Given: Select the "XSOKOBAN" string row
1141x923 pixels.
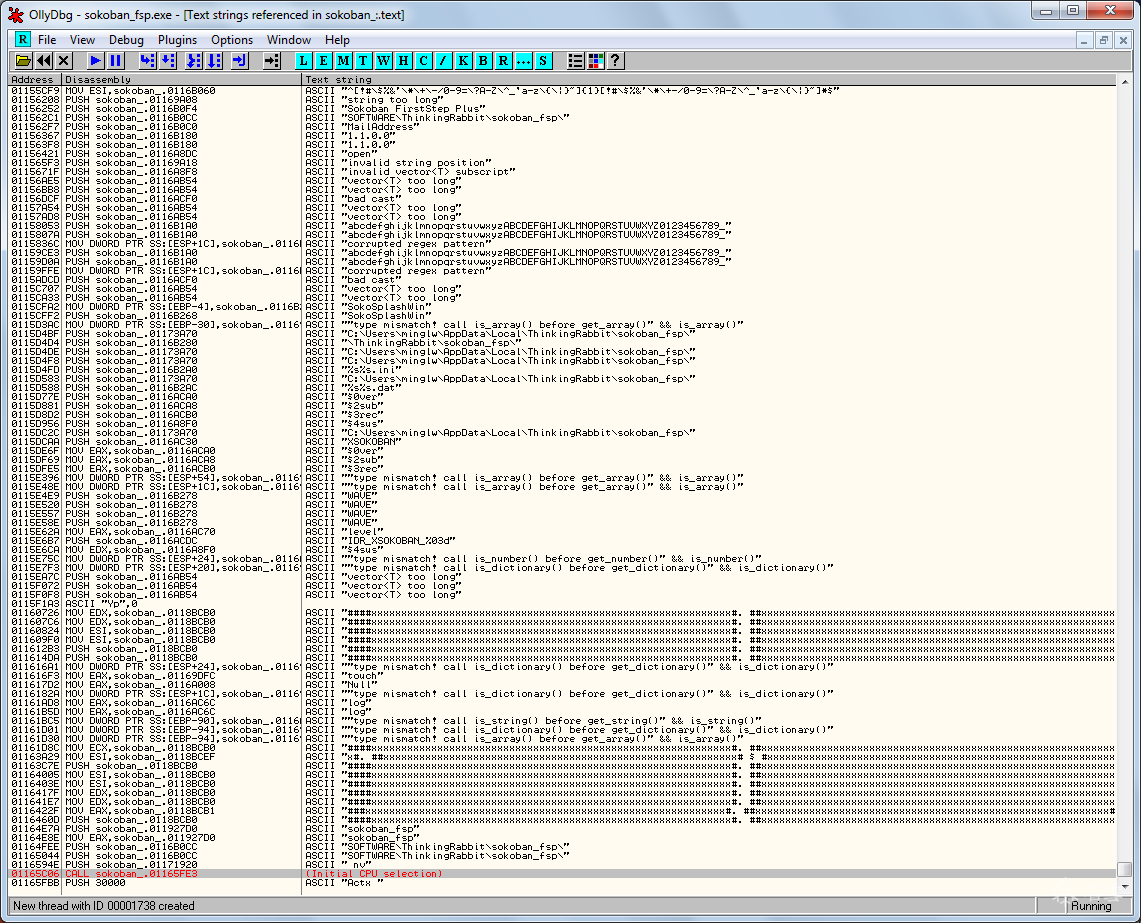Looking at the screenshot, I should coord(562,442).
